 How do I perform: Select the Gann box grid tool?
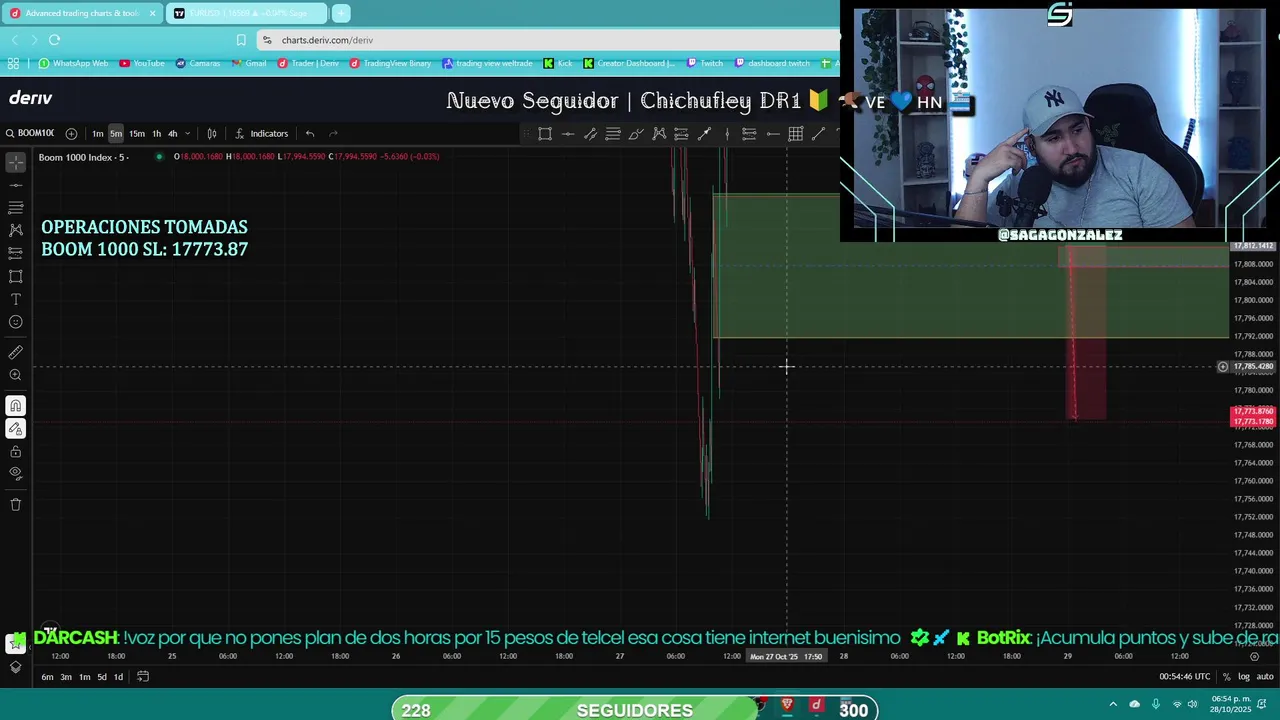[x=795, y=134]
